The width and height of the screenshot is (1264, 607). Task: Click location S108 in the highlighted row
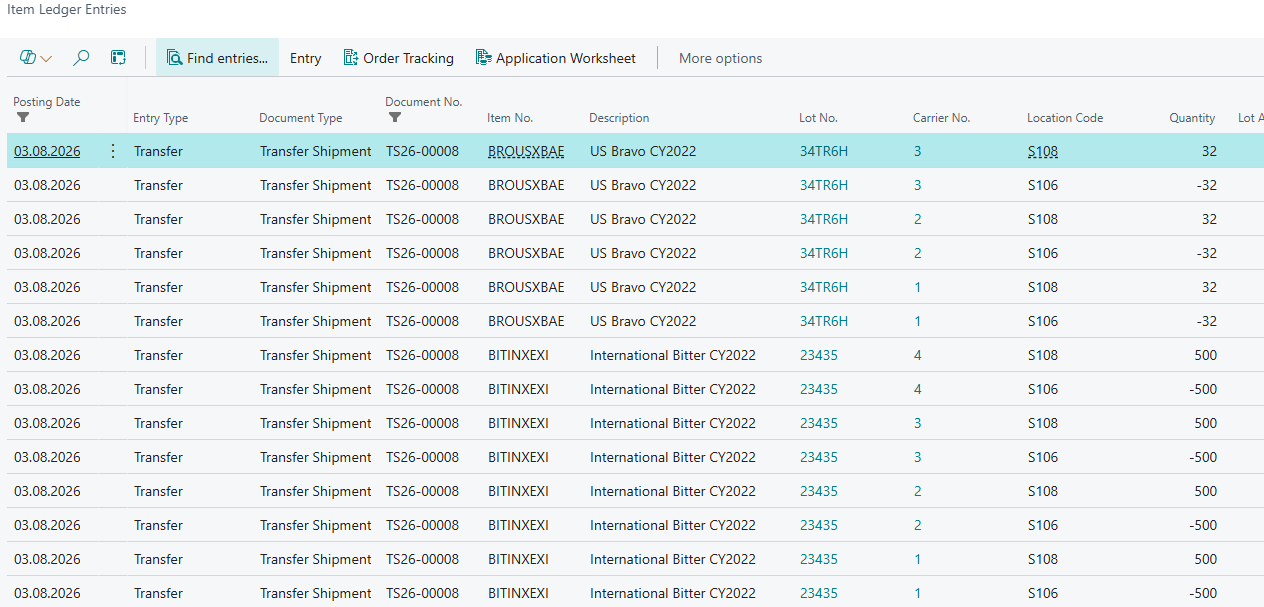point(1043,152)
